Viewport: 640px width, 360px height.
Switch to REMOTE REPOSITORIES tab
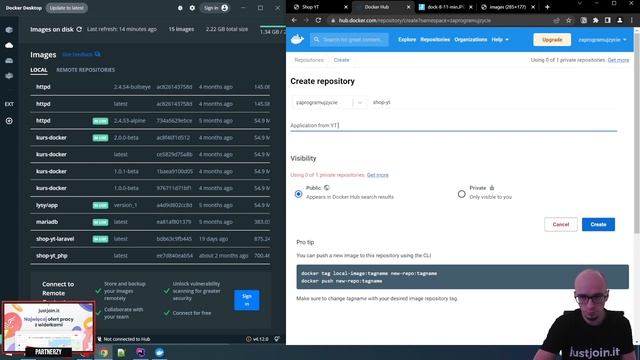(85, 70)
